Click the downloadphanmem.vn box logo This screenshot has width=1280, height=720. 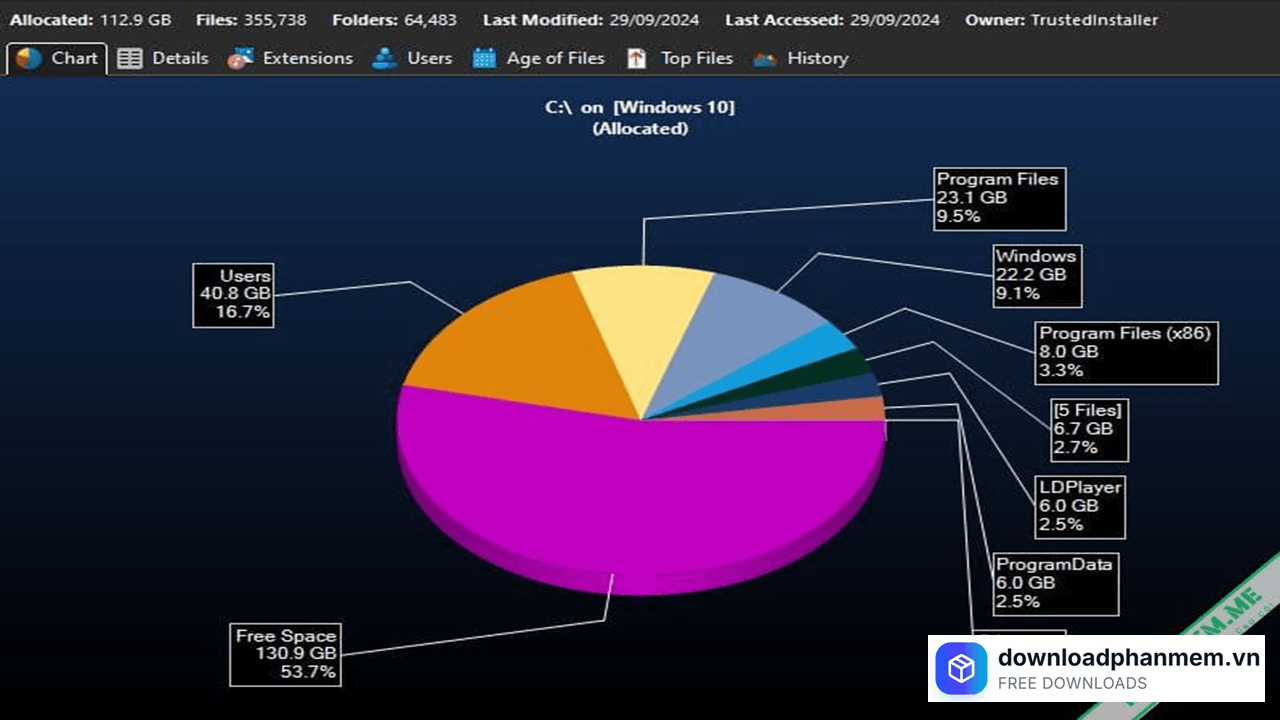pos(961,669)
